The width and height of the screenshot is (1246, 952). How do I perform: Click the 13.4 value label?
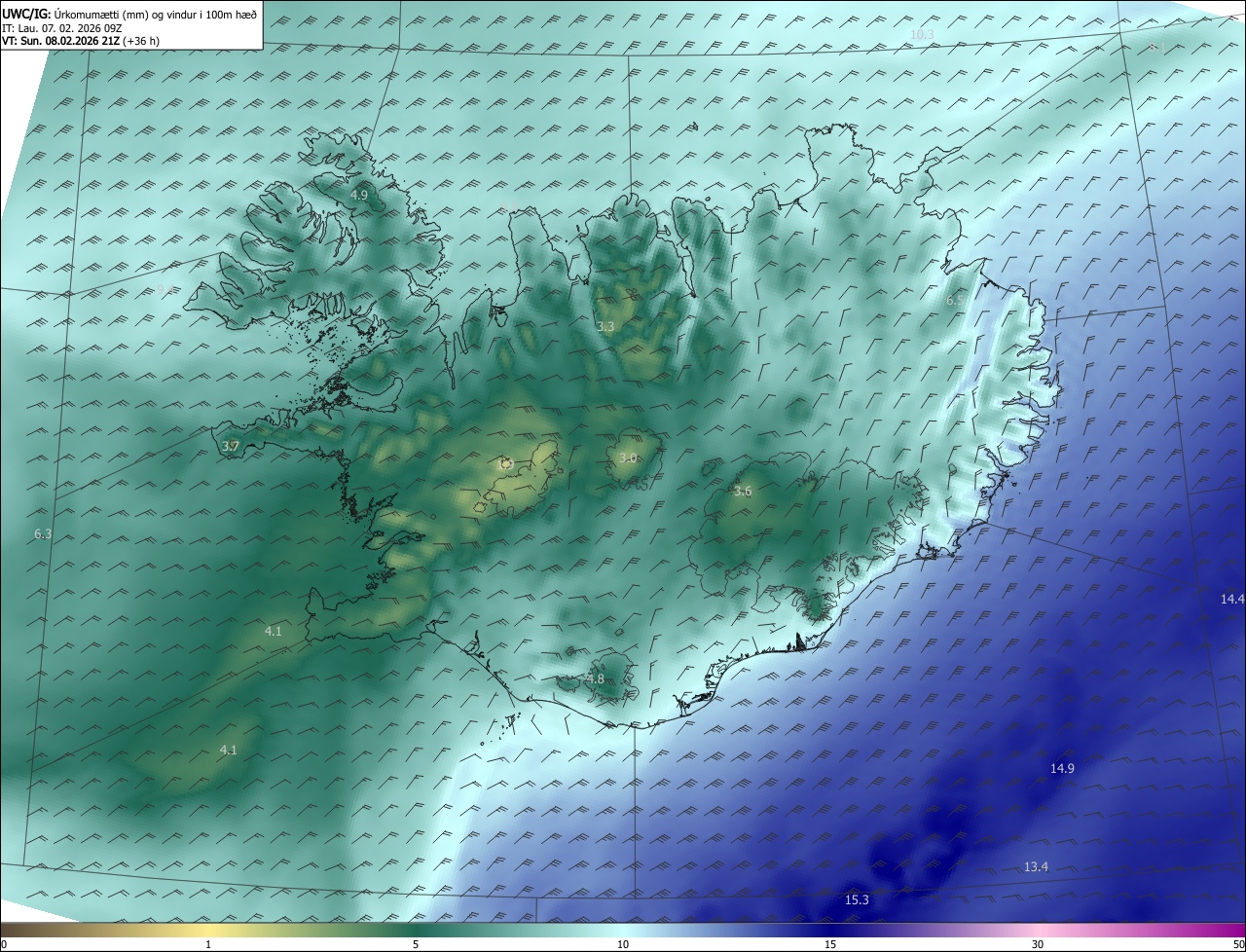pos(1036,867)
